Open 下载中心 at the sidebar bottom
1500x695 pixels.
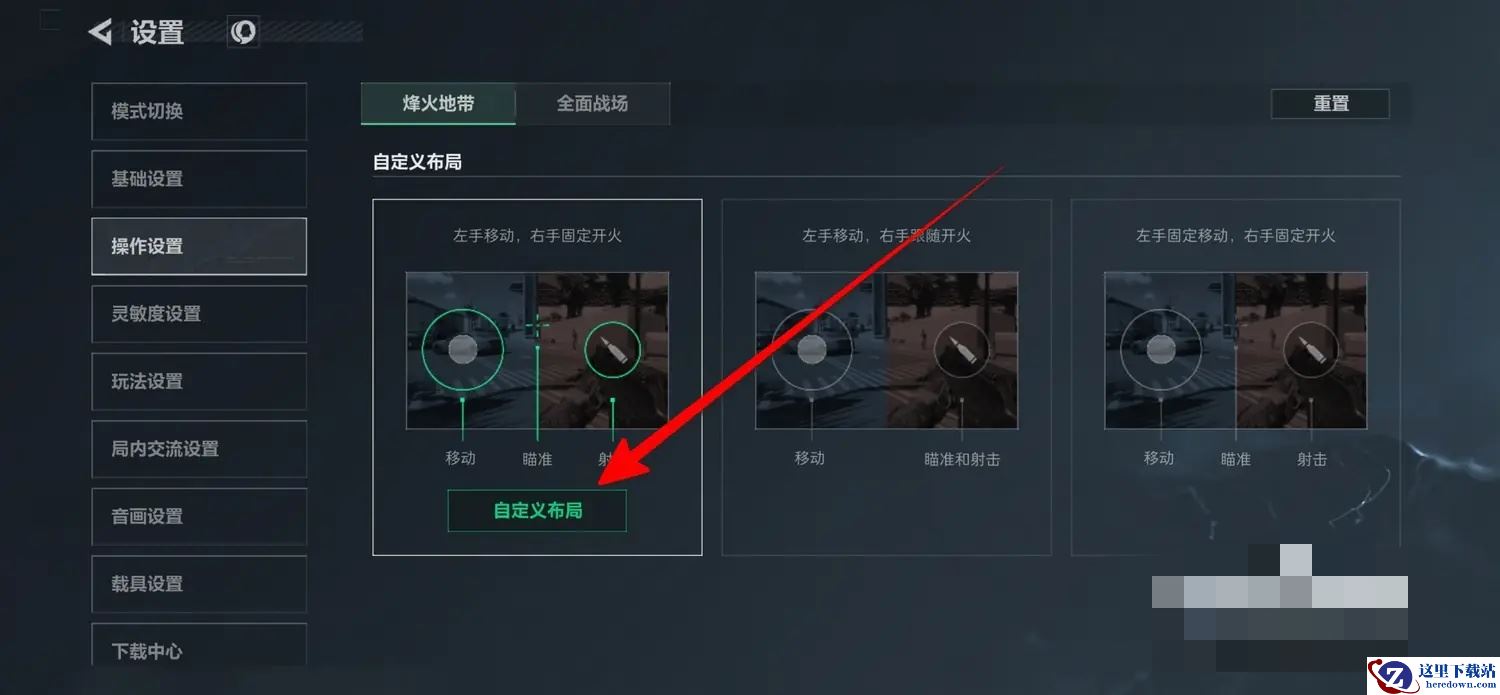click(x=199, y=648)
